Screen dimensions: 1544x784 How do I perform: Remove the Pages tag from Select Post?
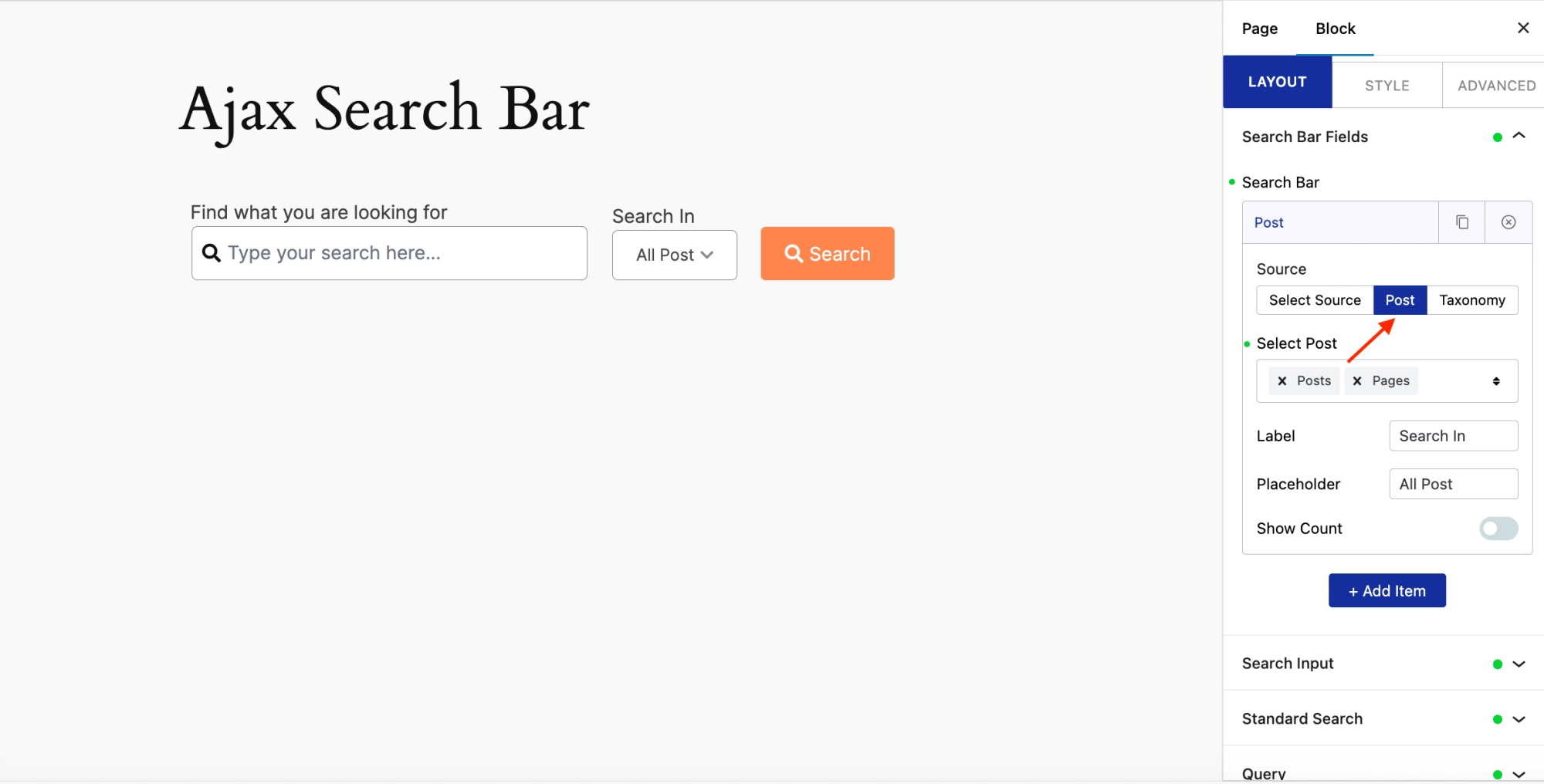tap(1356, 380)
